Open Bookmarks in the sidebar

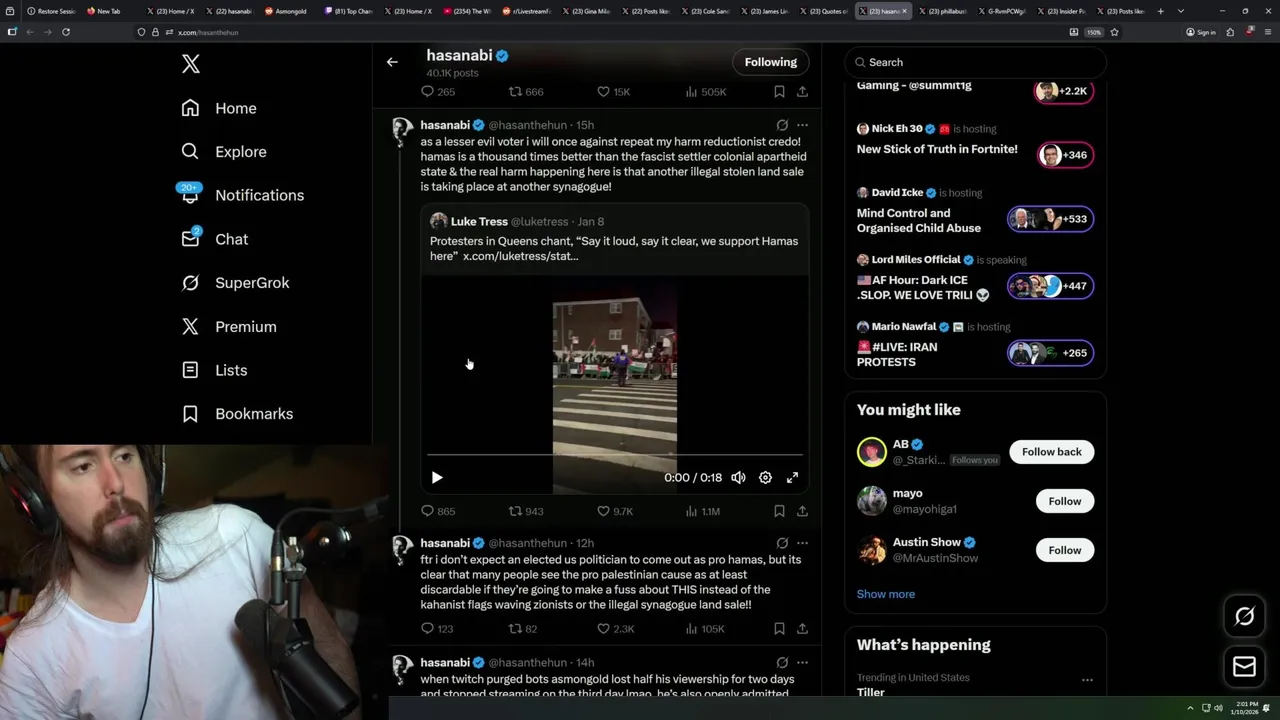(x=237, y=414)
